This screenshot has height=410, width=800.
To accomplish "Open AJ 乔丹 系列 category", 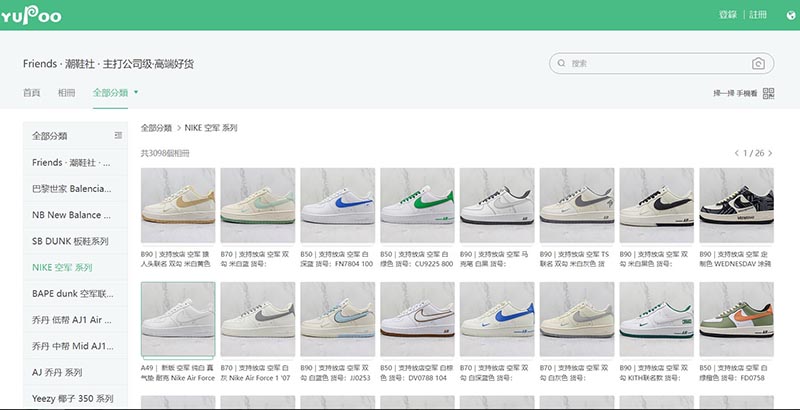I will pyautogui.click(x=75, y=372).
